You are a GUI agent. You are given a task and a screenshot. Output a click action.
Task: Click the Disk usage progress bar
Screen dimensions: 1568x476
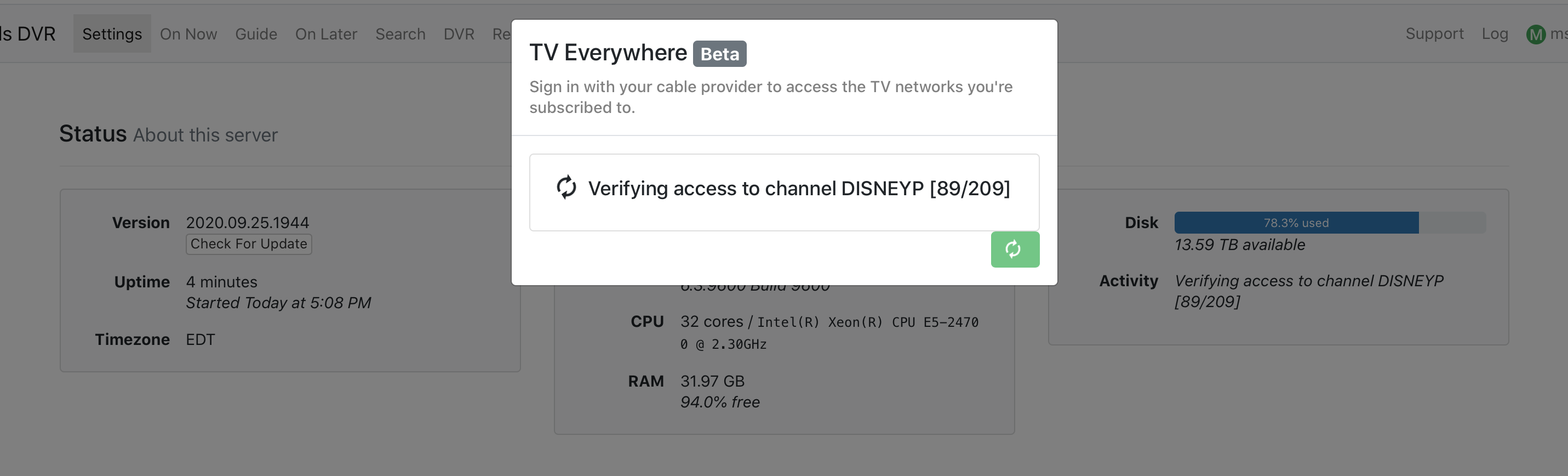pyautogui.click(x=1329, y=223)
